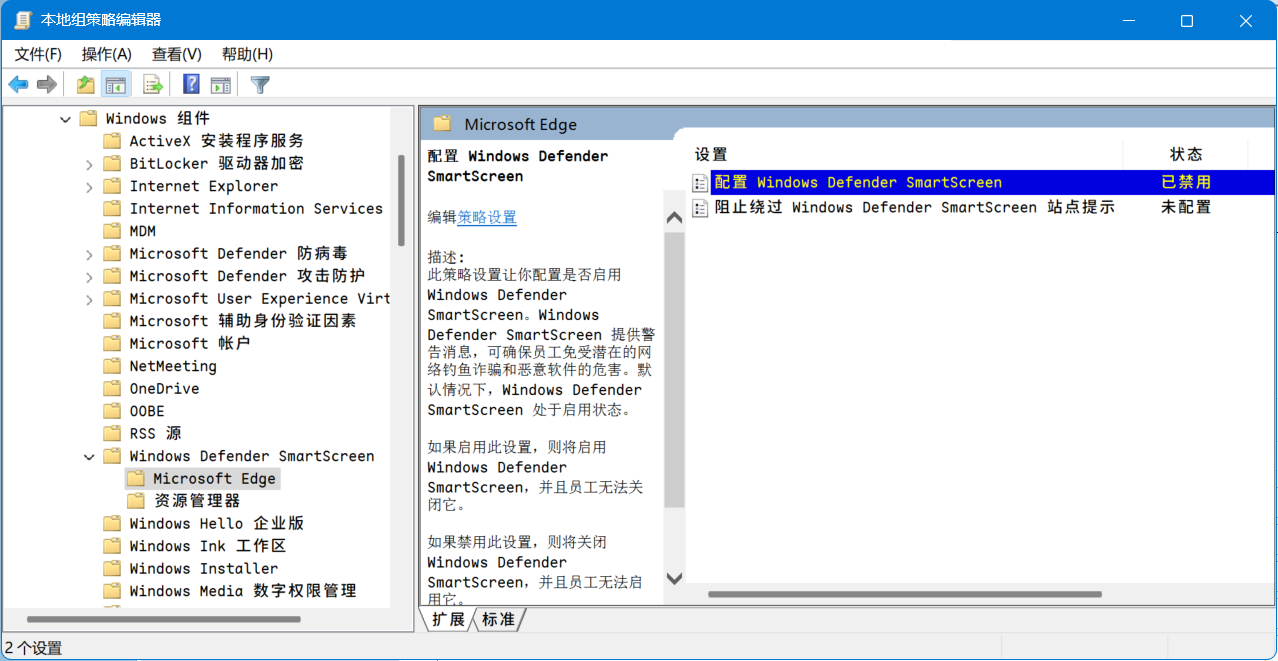Click the 未配置 status cell
1278x661 pixels.
click(x=1186, y=207)
